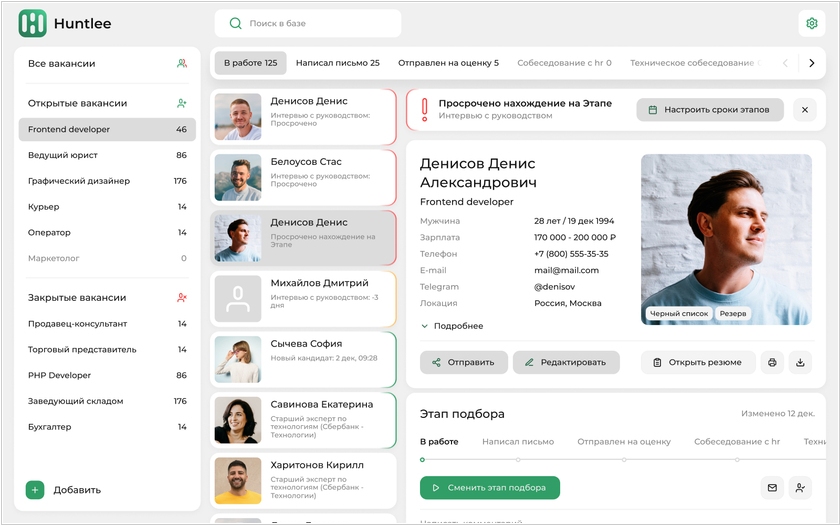Screen dimensions: 840x525
Task: Click the Поиск в базе search field
Action: pyautogui.click(x=308, y=24)
